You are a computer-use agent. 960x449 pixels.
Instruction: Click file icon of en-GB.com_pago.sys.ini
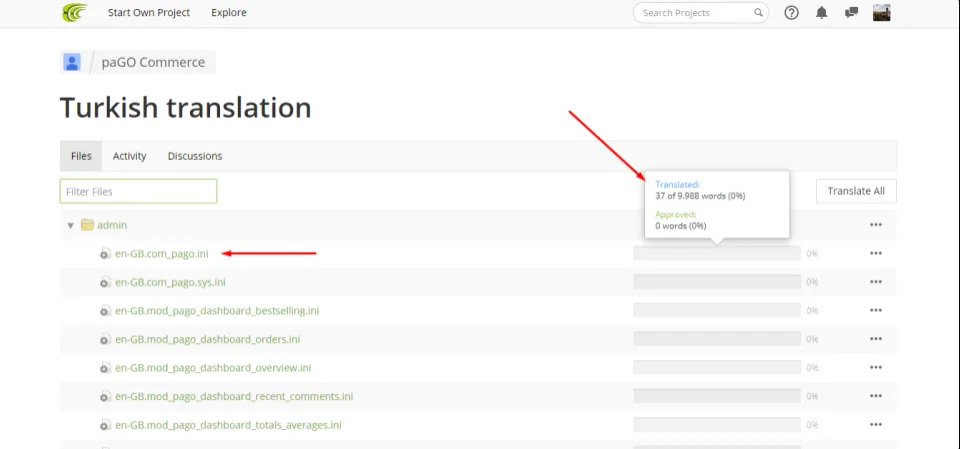pos(106,282)
